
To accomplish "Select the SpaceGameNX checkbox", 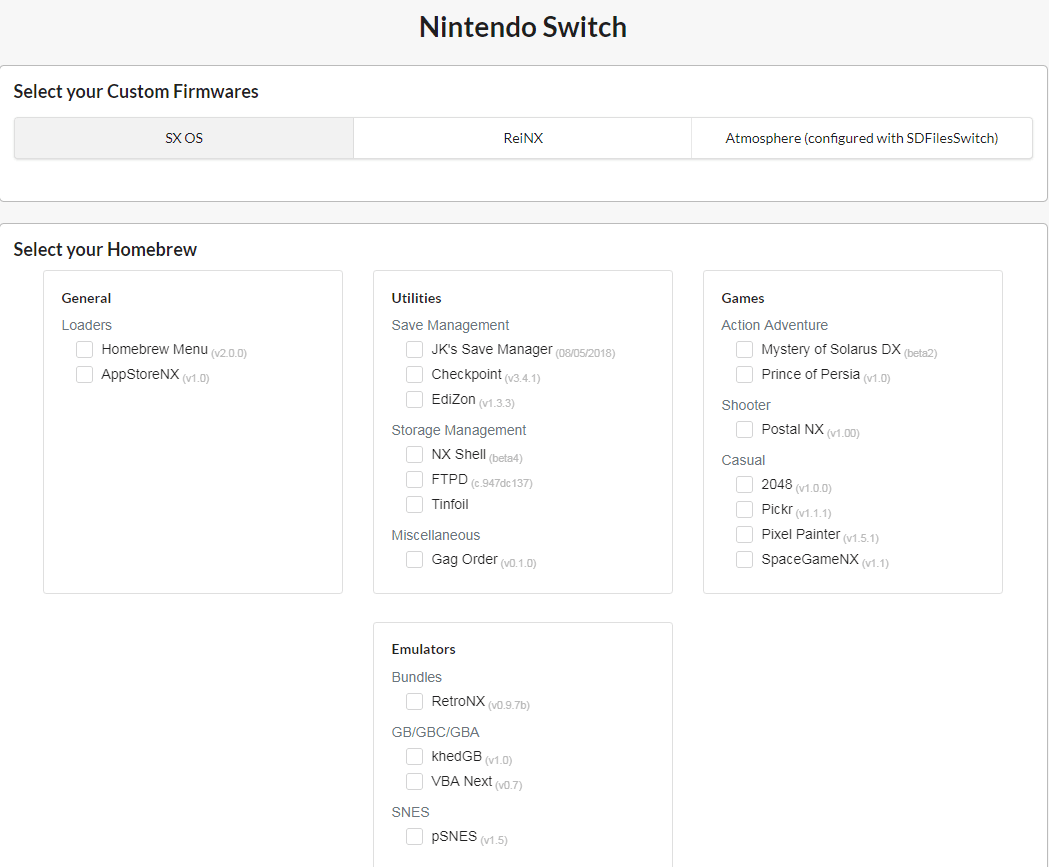I will tap(744, 559).
